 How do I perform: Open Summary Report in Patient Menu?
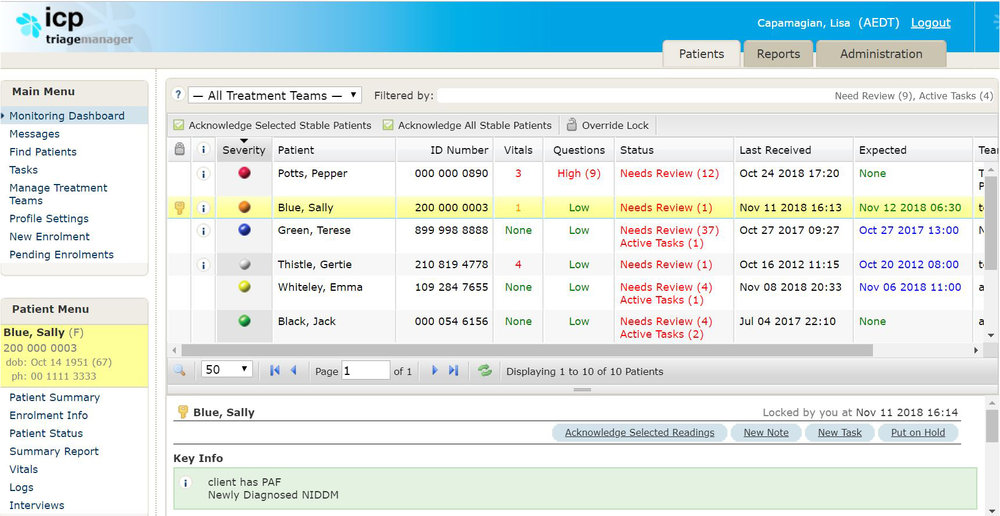pyautogui.click(x=54, y=451)
